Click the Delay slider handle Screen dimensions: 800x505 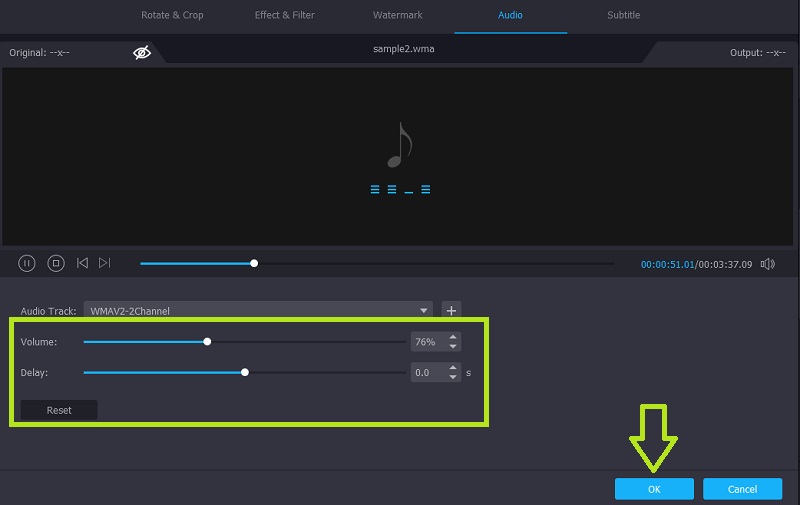point(245,372)
